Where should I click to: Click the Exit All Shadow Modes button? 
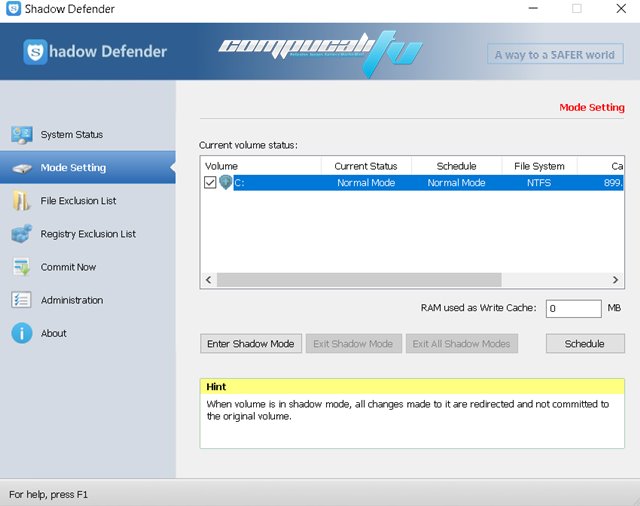(x=461, y=344)
